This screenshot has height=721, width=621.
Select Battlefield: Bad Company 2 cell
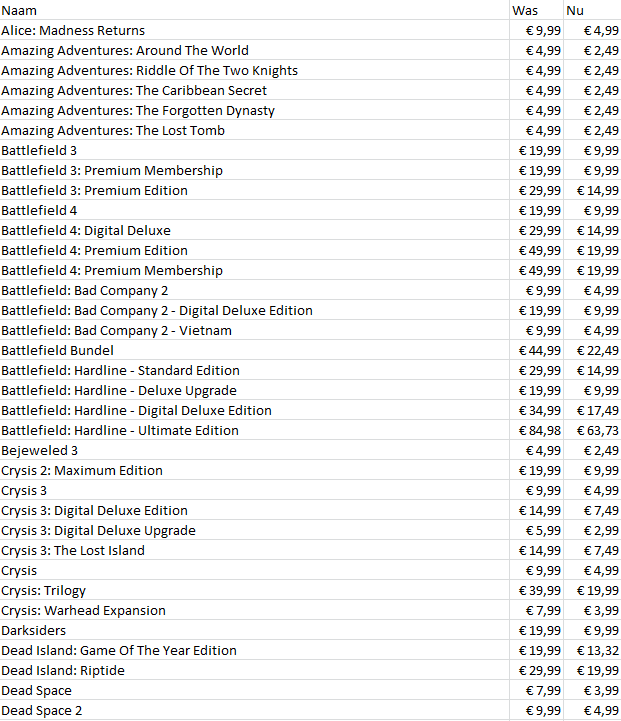(x=255, y=290)
